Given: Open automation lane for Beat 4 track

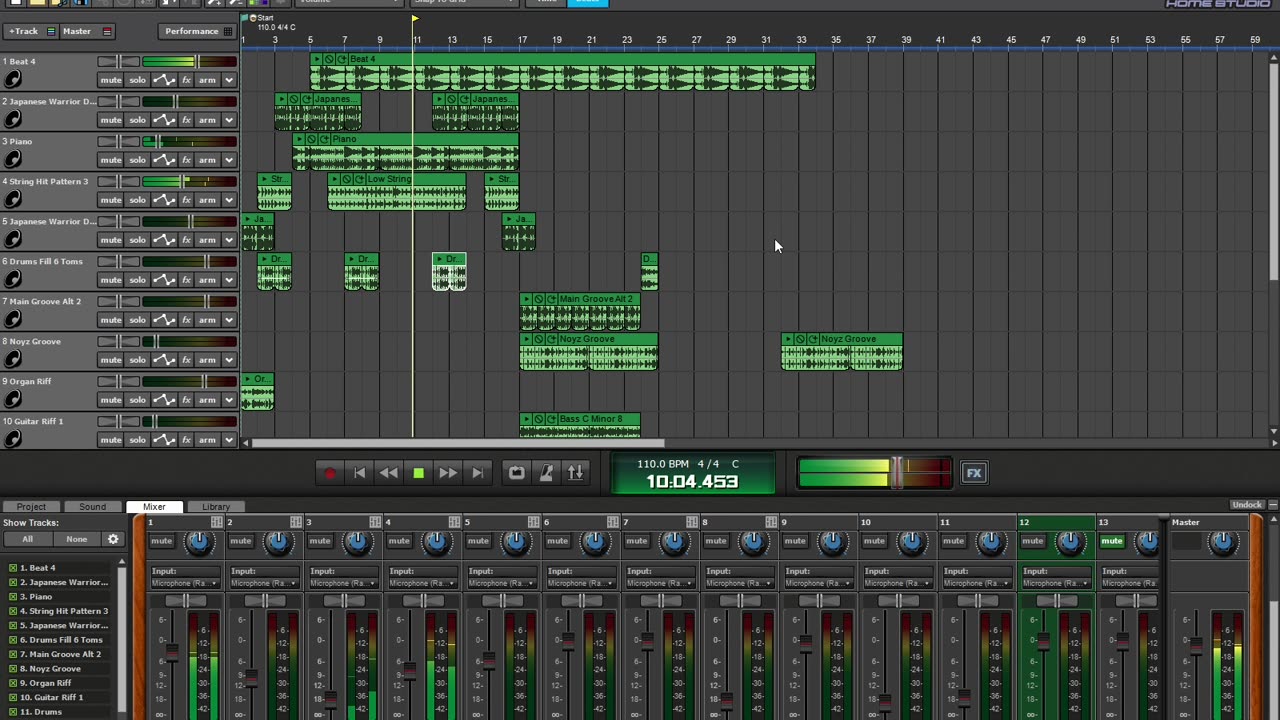Looking at the screenshot, I should click(164, 80).
